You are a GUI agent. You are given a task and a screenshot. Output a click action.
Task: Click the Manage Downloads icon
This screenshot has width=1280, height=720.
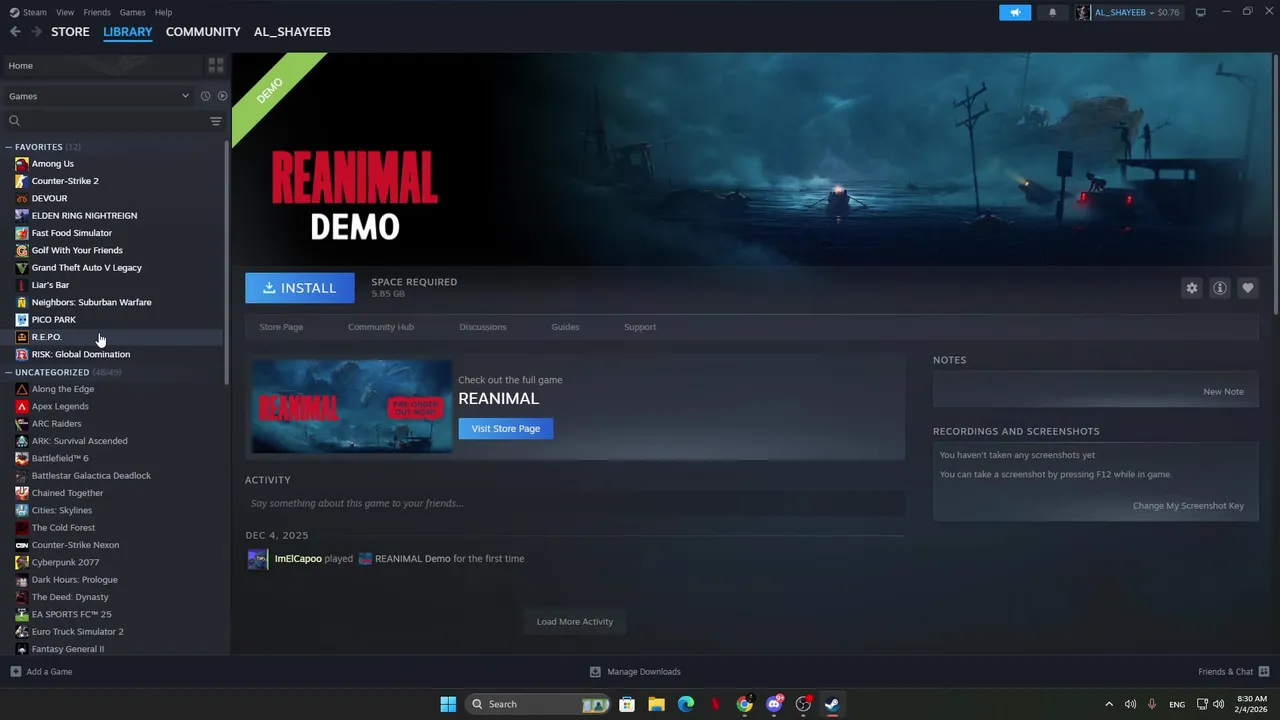[595, 672]
